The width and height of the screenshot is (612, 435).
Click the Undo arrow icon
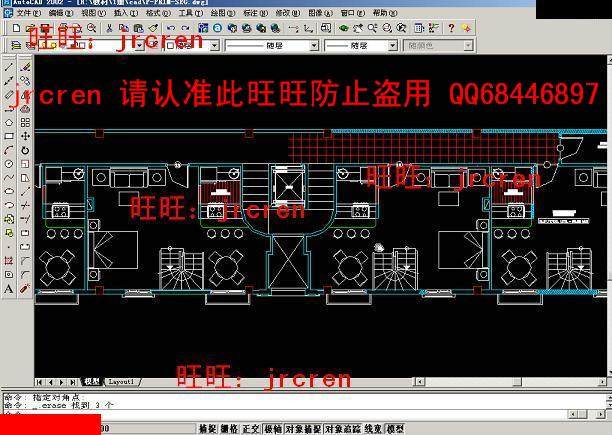tap(171, 28)
